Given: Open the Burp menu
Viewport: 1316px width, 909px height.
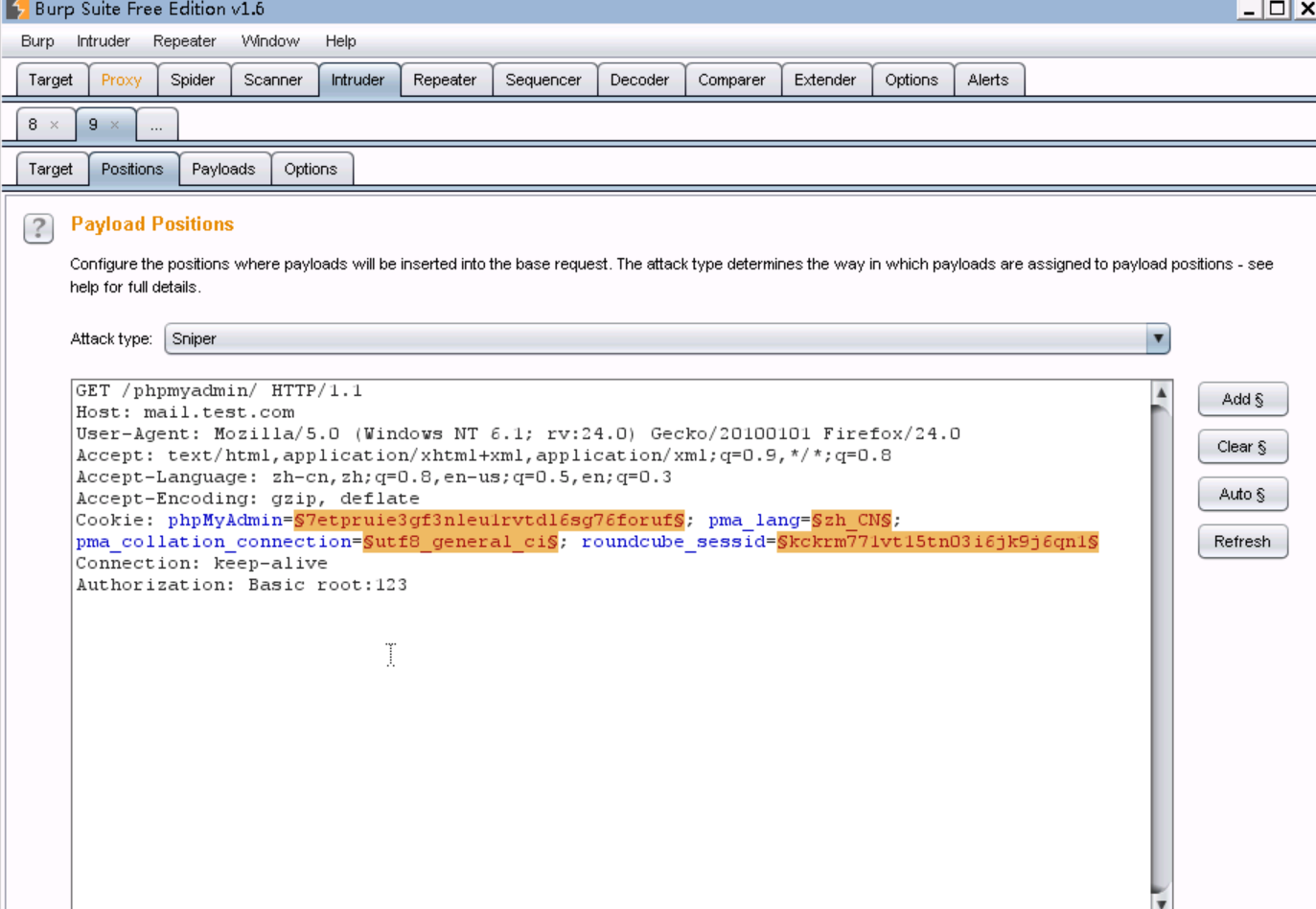Looking at the screenshot, I should [37, 41].
